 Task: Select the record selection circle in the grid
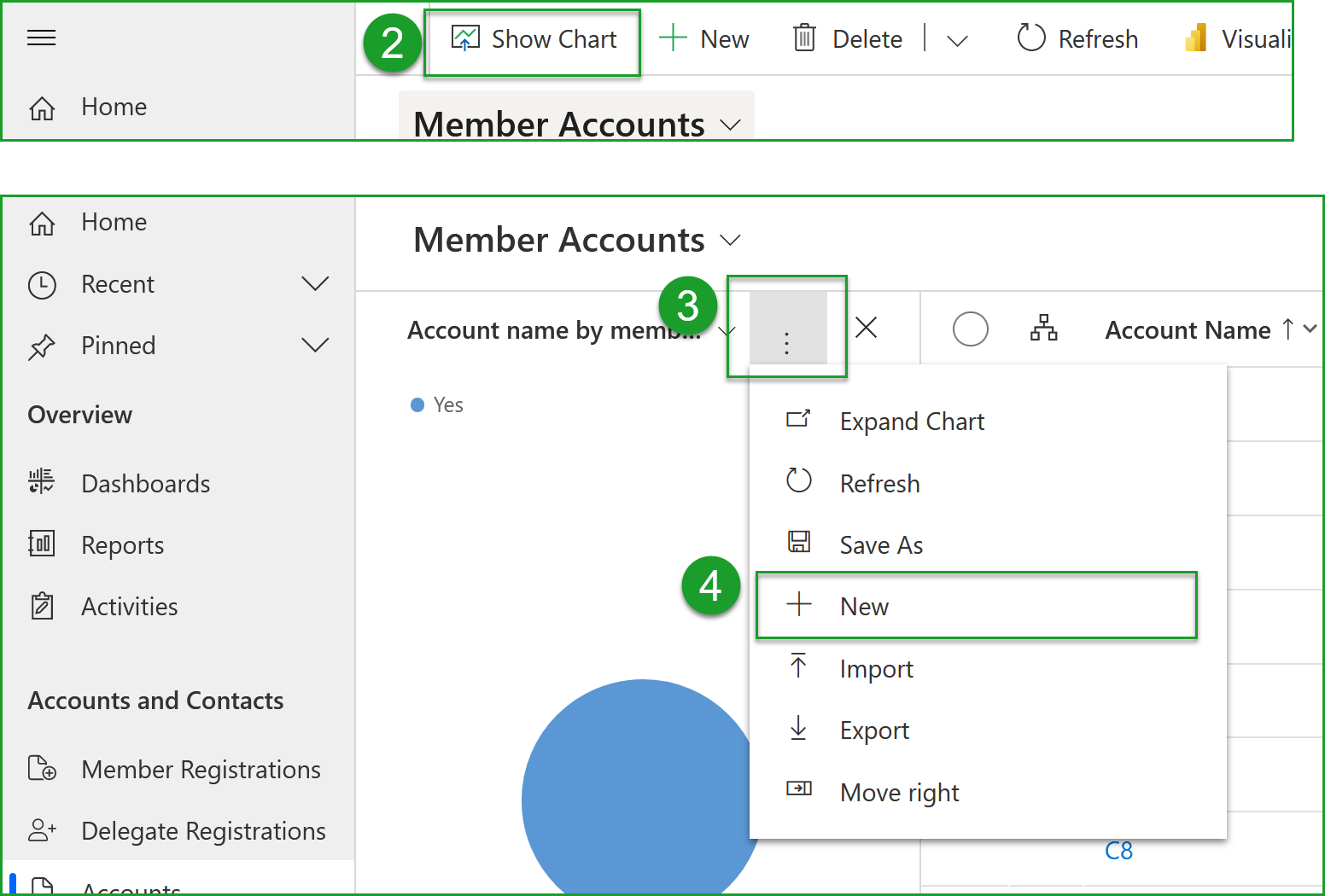[x=971, y=329]
